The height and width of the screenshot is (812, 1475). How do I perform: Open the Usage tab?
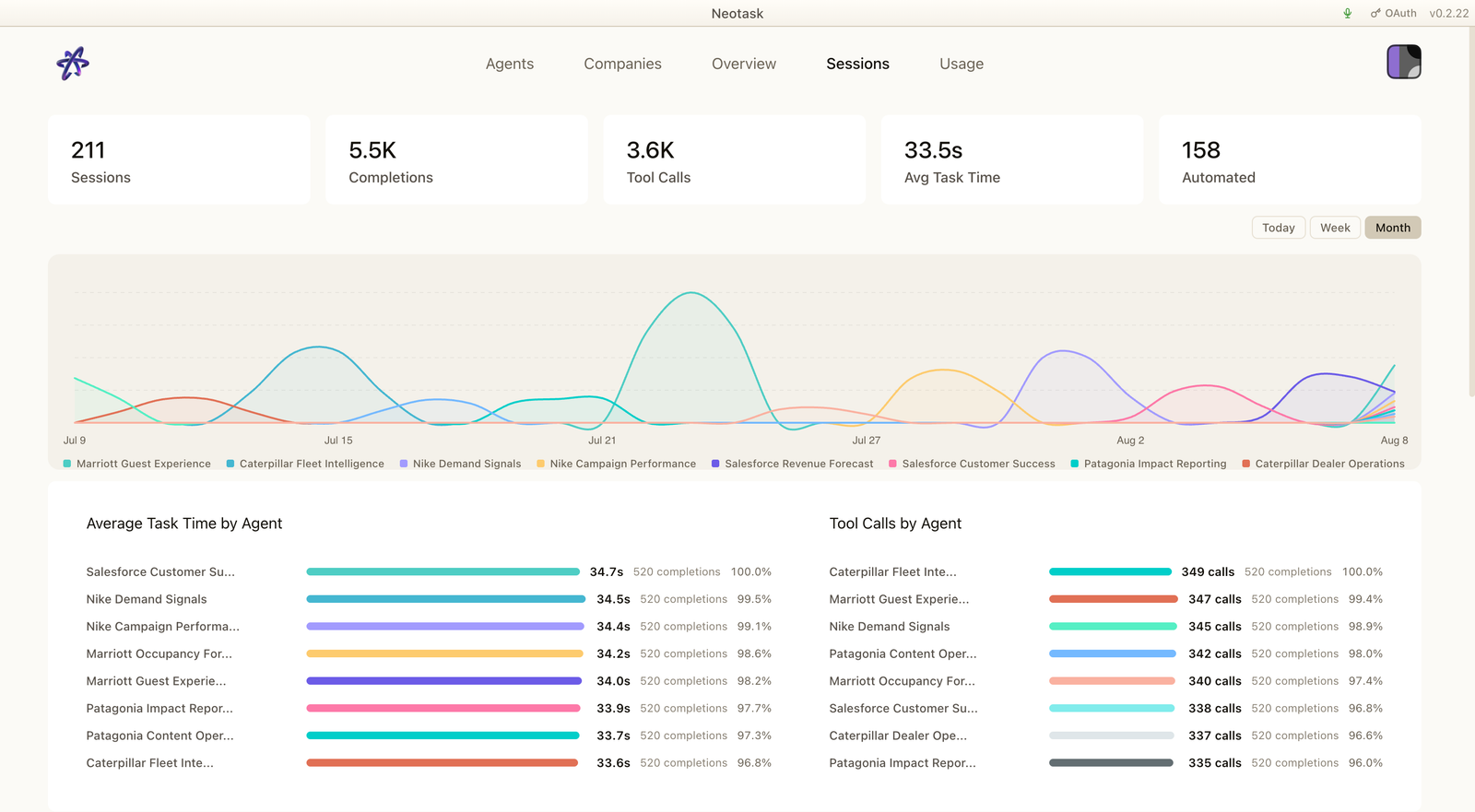(962, 64)
